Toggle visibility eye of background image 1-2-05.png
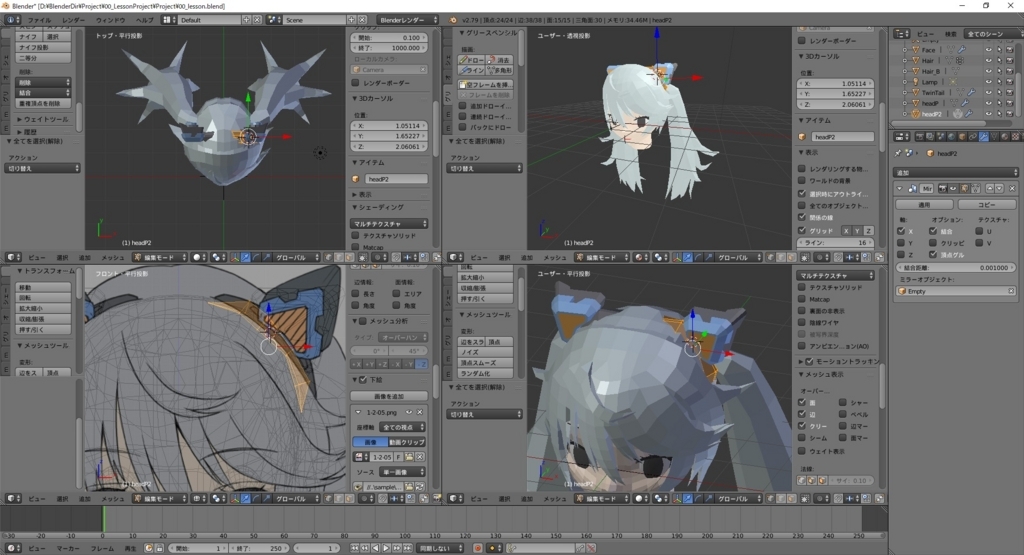Screen dimensions: 1024x555 point(409,412)
